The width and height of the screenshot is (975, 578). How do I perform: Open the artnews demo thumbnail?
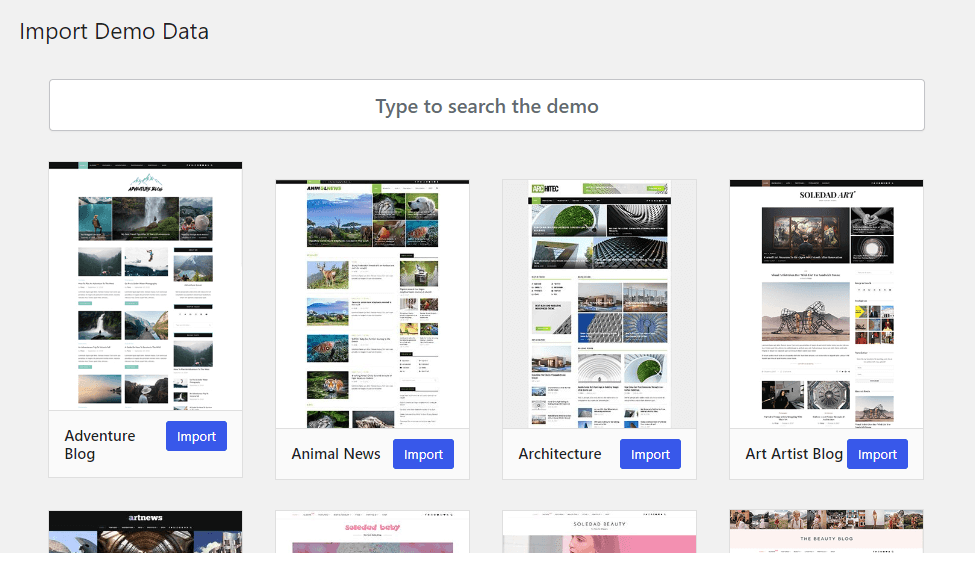click(145, 532)
